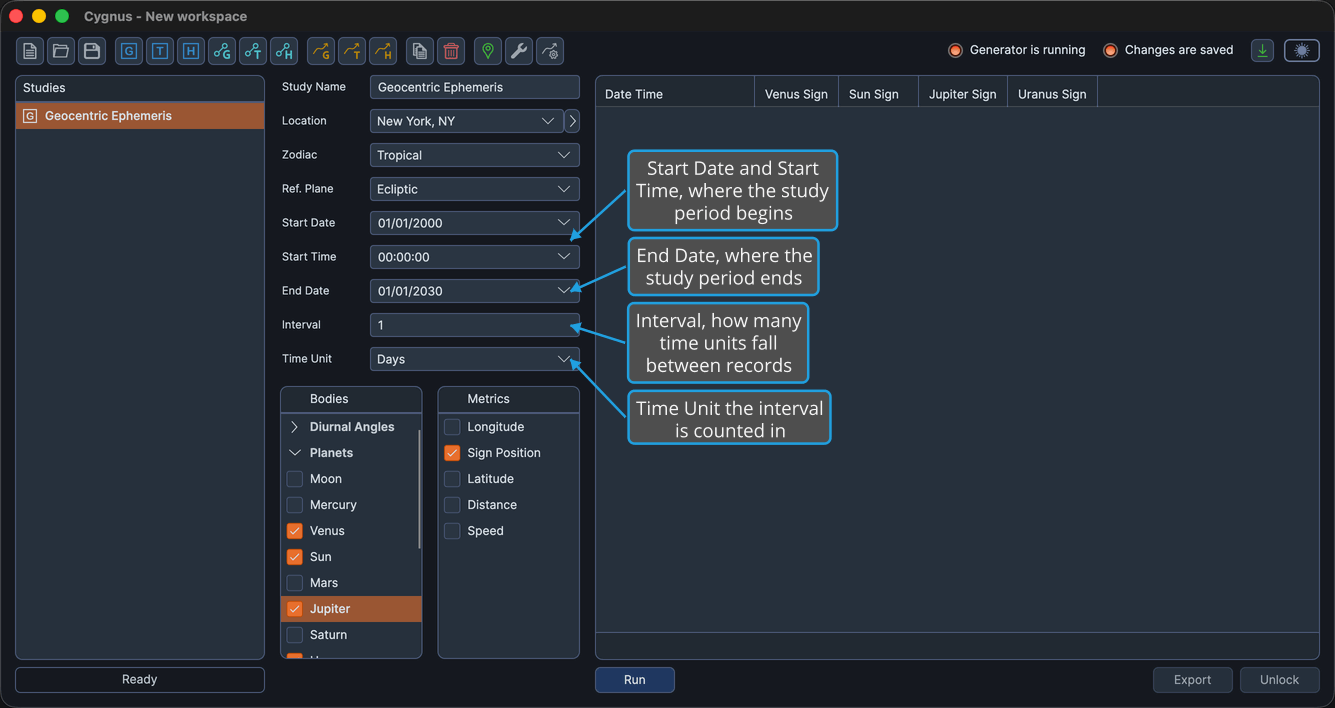Enable the Longitude metric
1335x708 pixels.
coord(452,427)
